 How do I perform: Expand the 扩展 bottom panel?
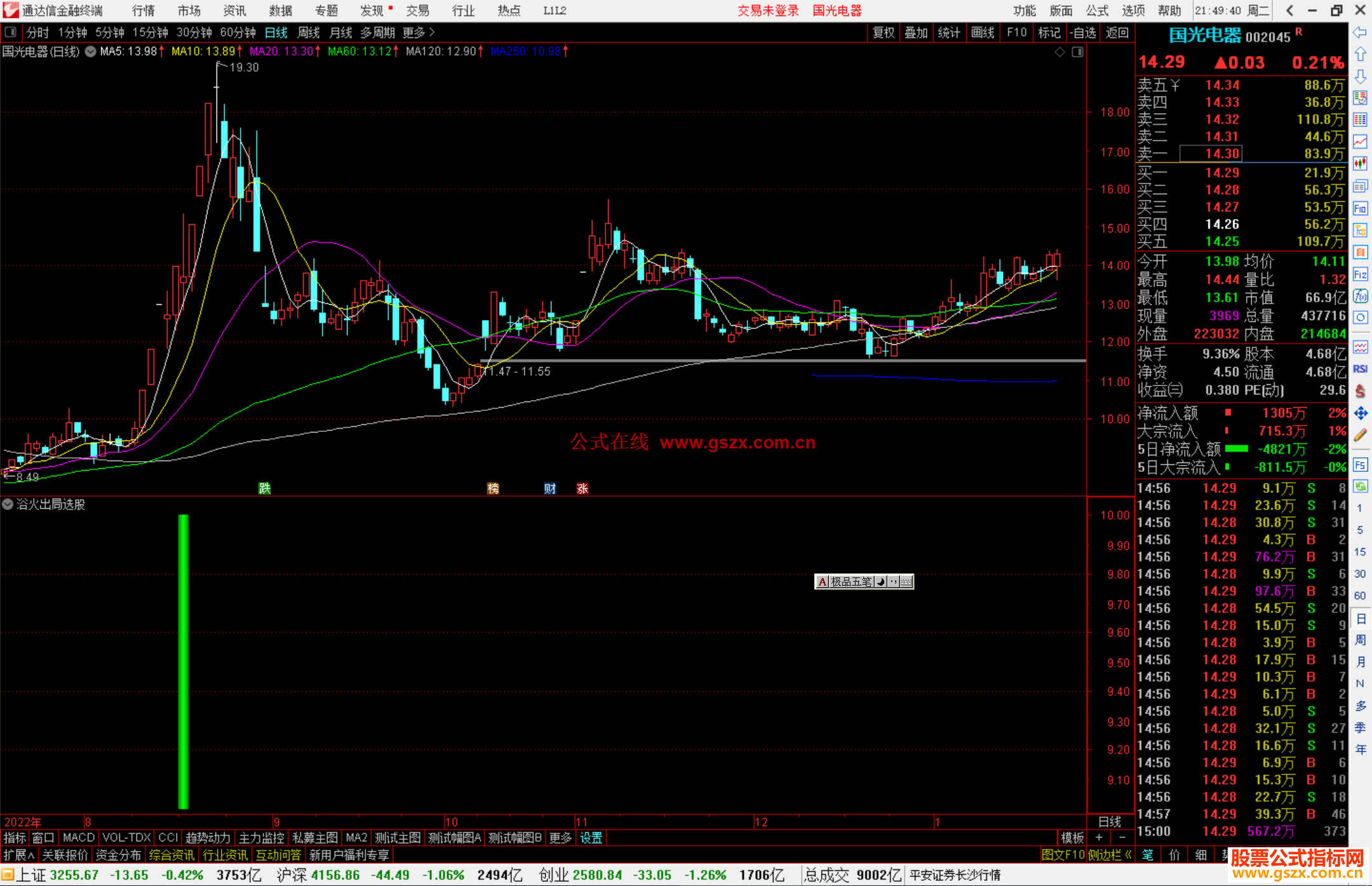[18, 855]
